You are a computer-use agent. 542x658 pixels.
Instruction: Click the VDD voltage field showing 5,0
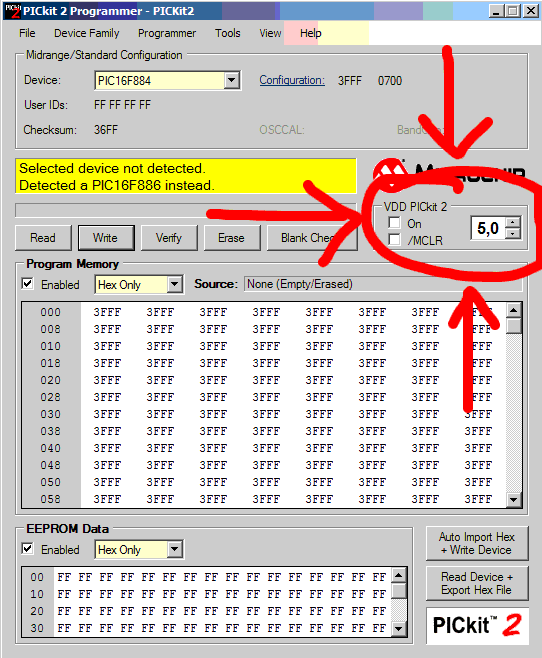[488, 228]
